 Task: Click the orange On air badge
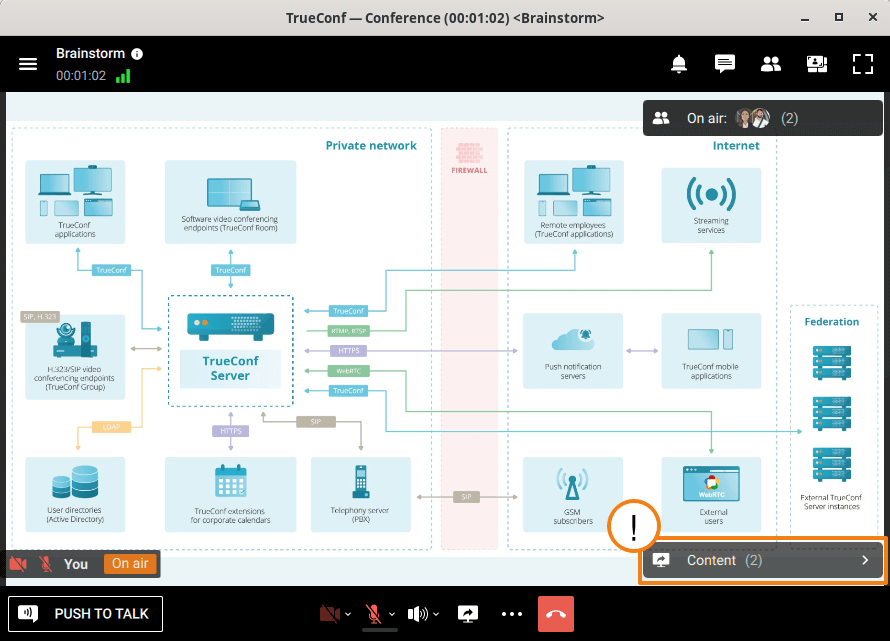130,563
